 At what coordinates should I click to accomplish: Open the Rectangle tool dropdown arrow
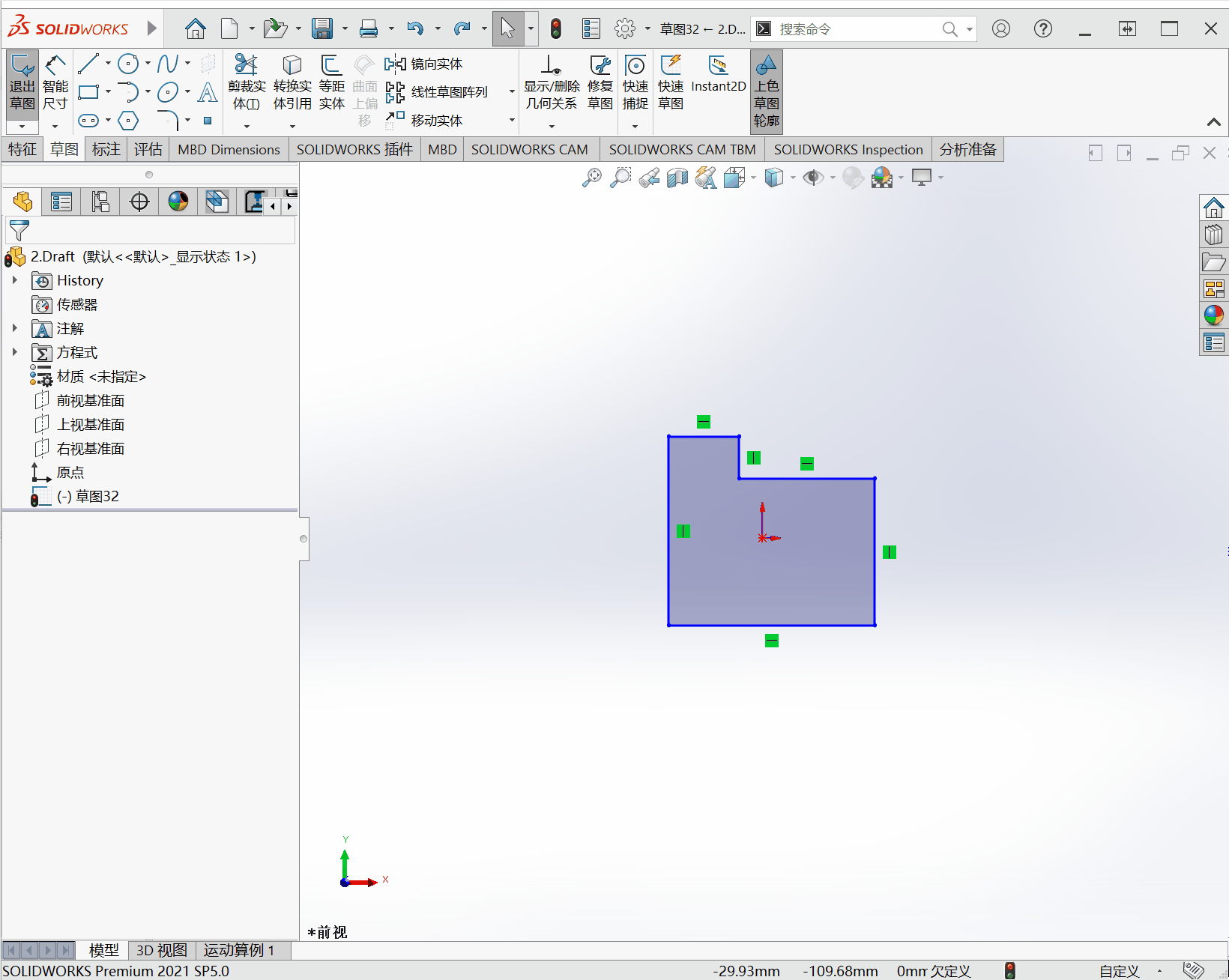pyautogui.click(x=109, y=92)
